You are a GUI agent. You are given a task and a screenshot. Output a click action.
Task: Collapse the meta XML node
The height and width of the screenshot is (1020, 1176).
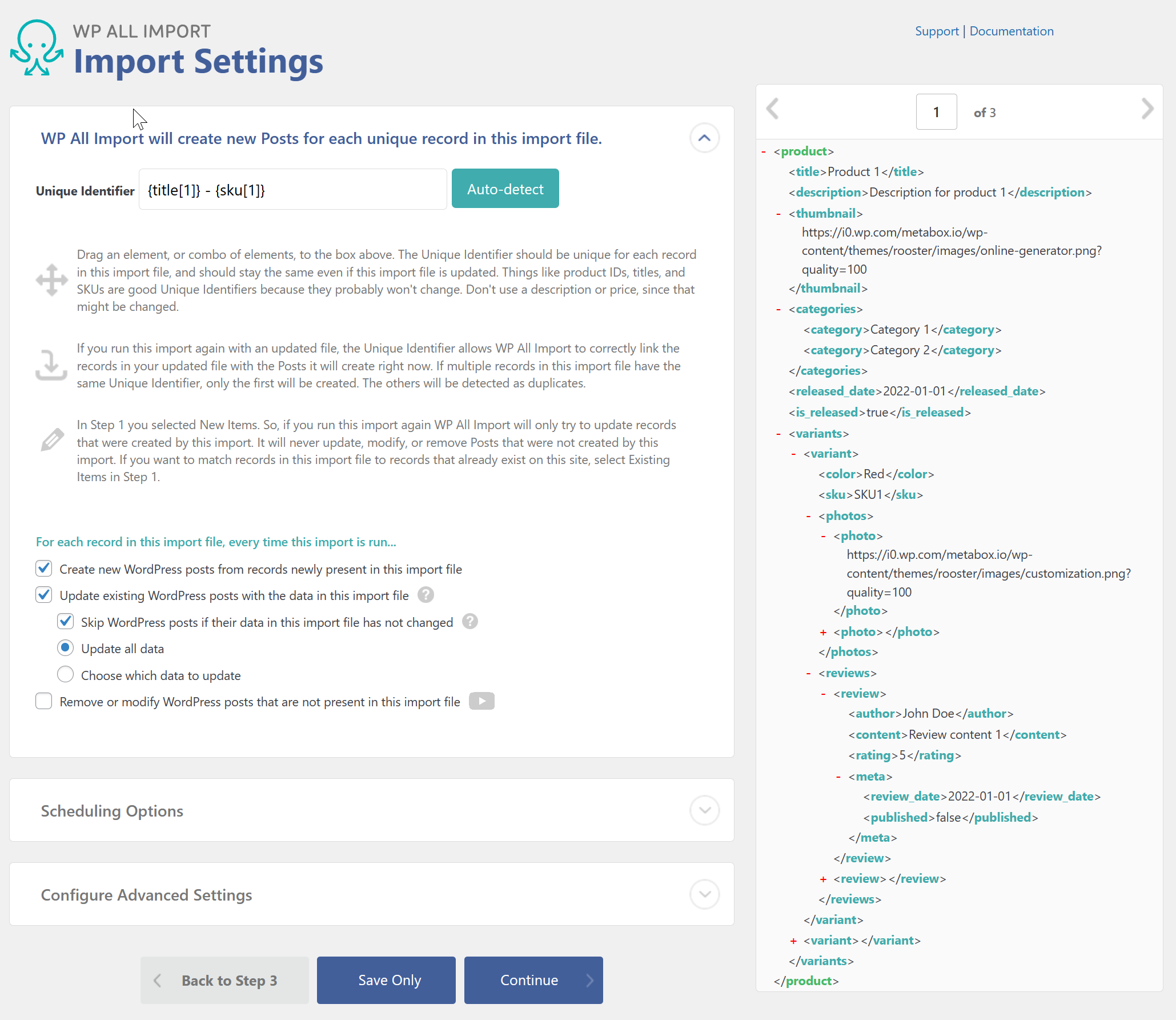pos(838,777)
